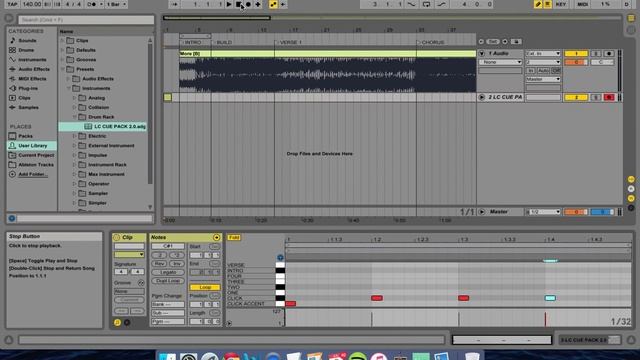Select Audio Effects category in browser
This screenshot has width=640, height=360.
pyautogui.click(x=34, y=69)
